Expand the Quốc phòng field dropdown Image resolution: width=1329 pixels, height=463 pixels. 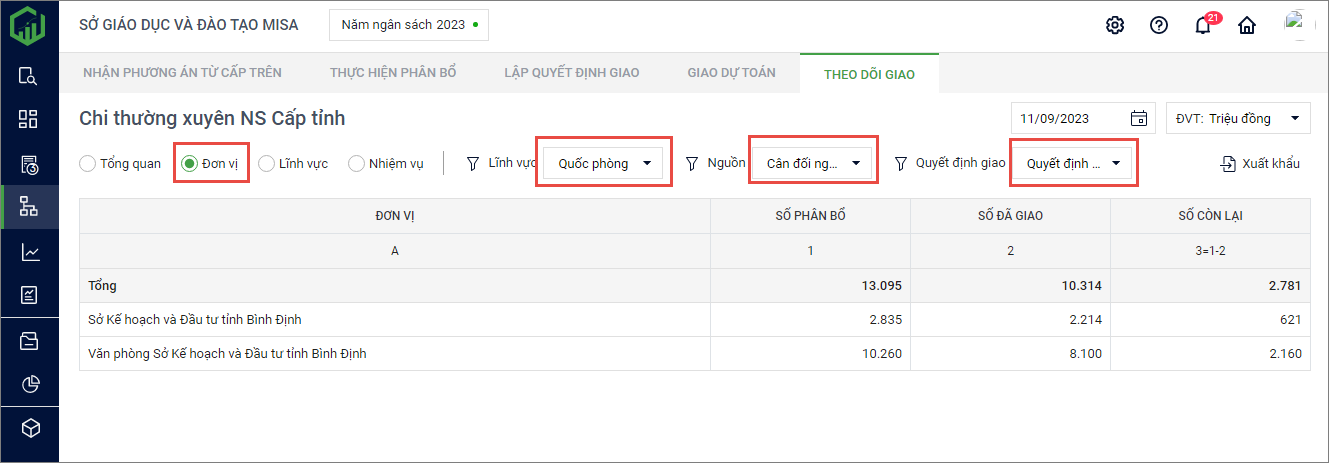(603, 163)
